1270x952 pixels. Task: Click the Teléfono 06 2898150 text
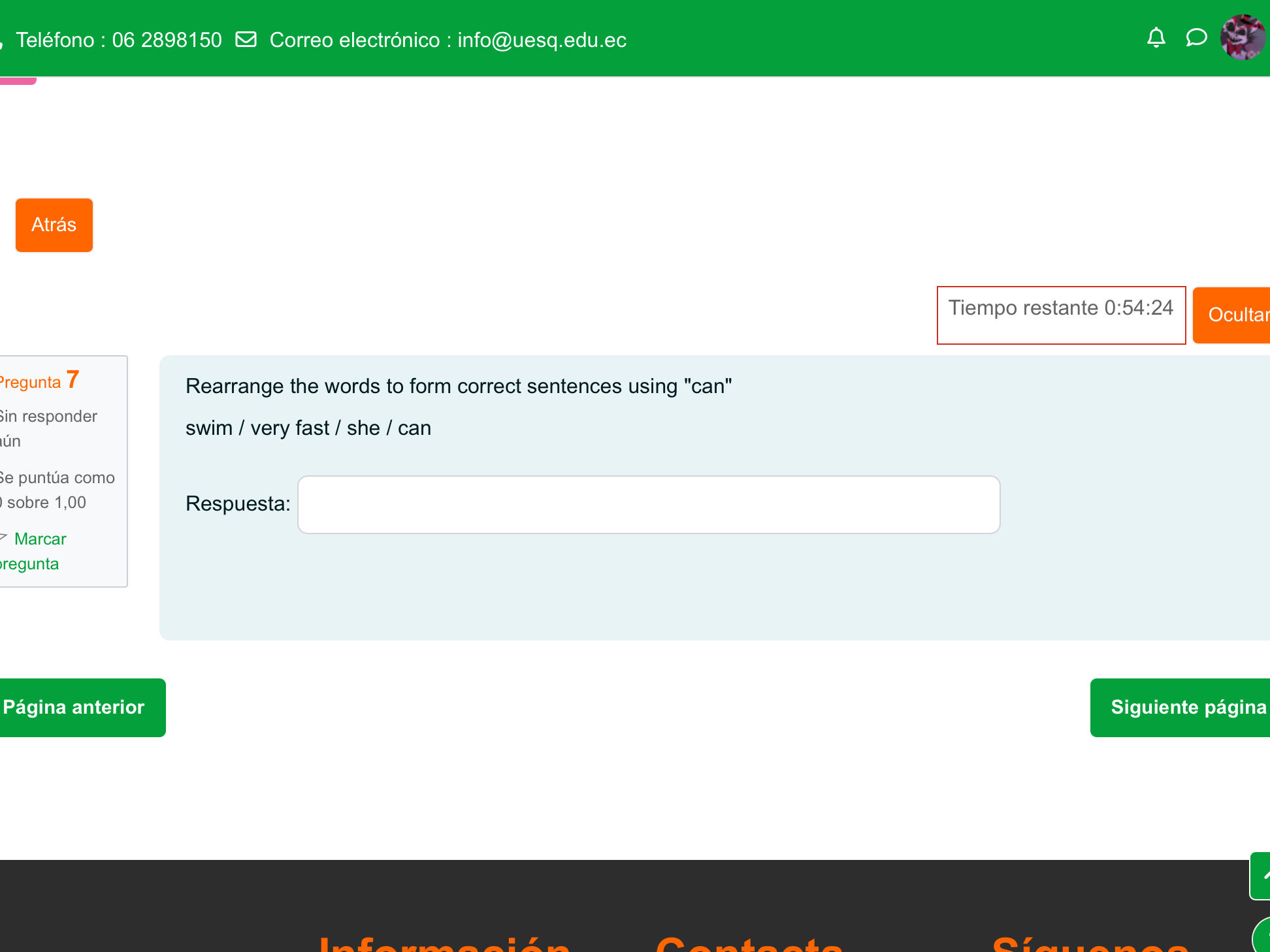[x=118, y=40]
